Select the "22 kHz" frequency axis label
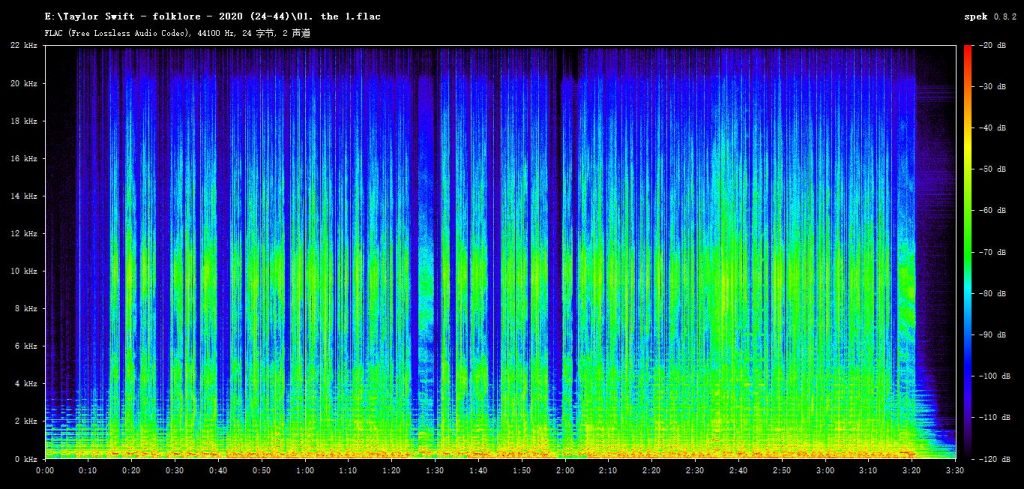This screenshot has height=489, width=1024. [x=25, y=45]
